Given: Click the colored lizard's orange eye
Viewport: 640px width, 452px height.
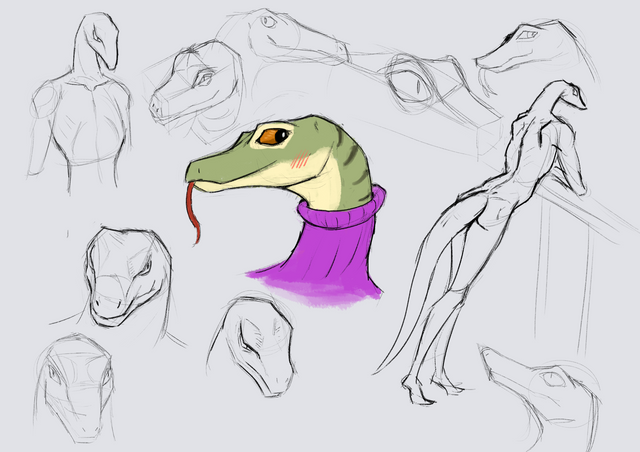Looking at the screenshot, I should [273, 137].
